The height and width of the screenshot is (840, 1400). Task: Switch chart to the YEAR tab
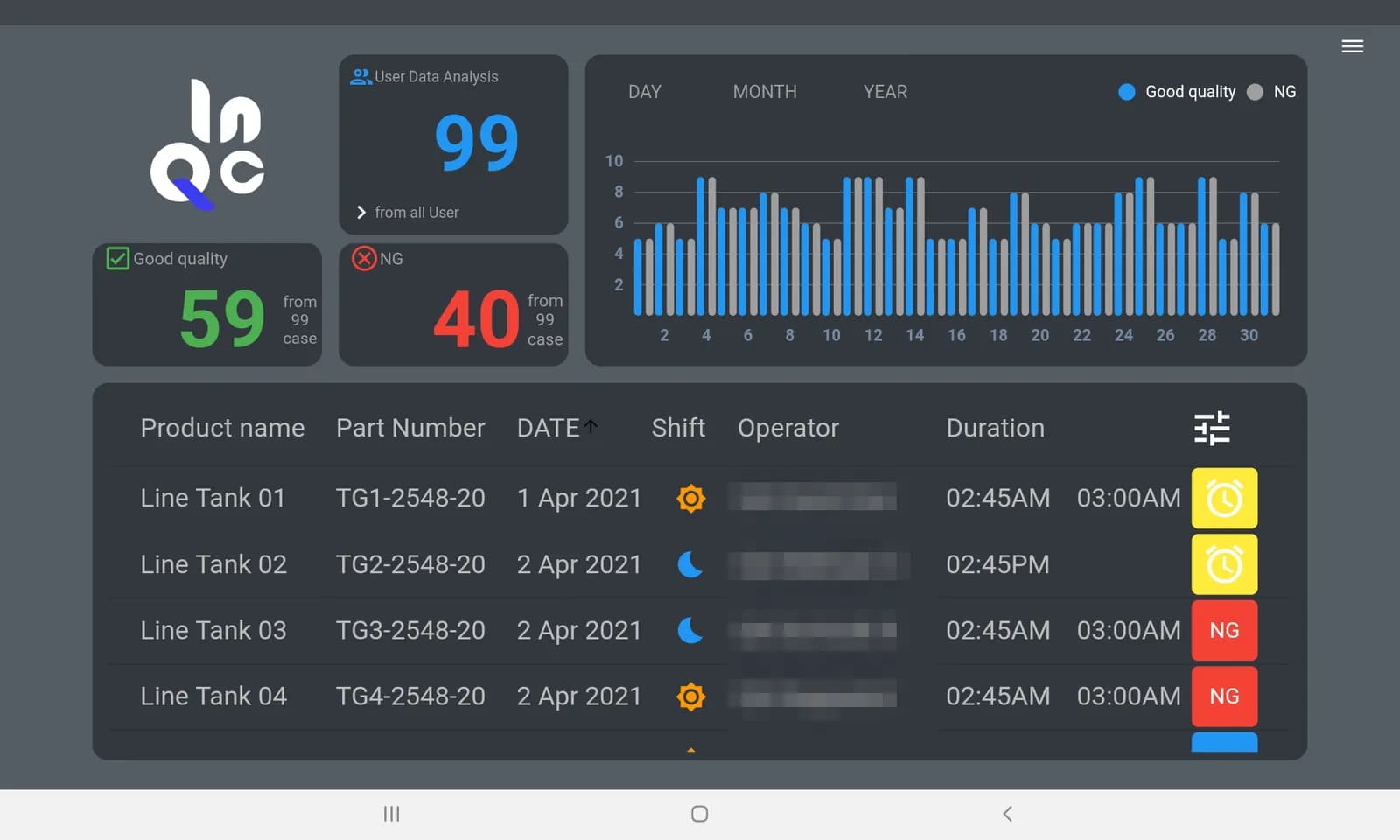885,92
